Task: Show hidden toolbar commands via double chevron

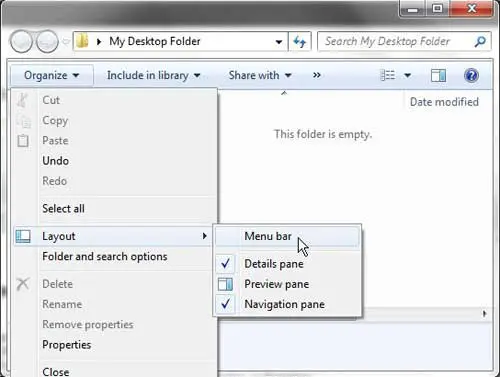Action: tap(317, 75)
